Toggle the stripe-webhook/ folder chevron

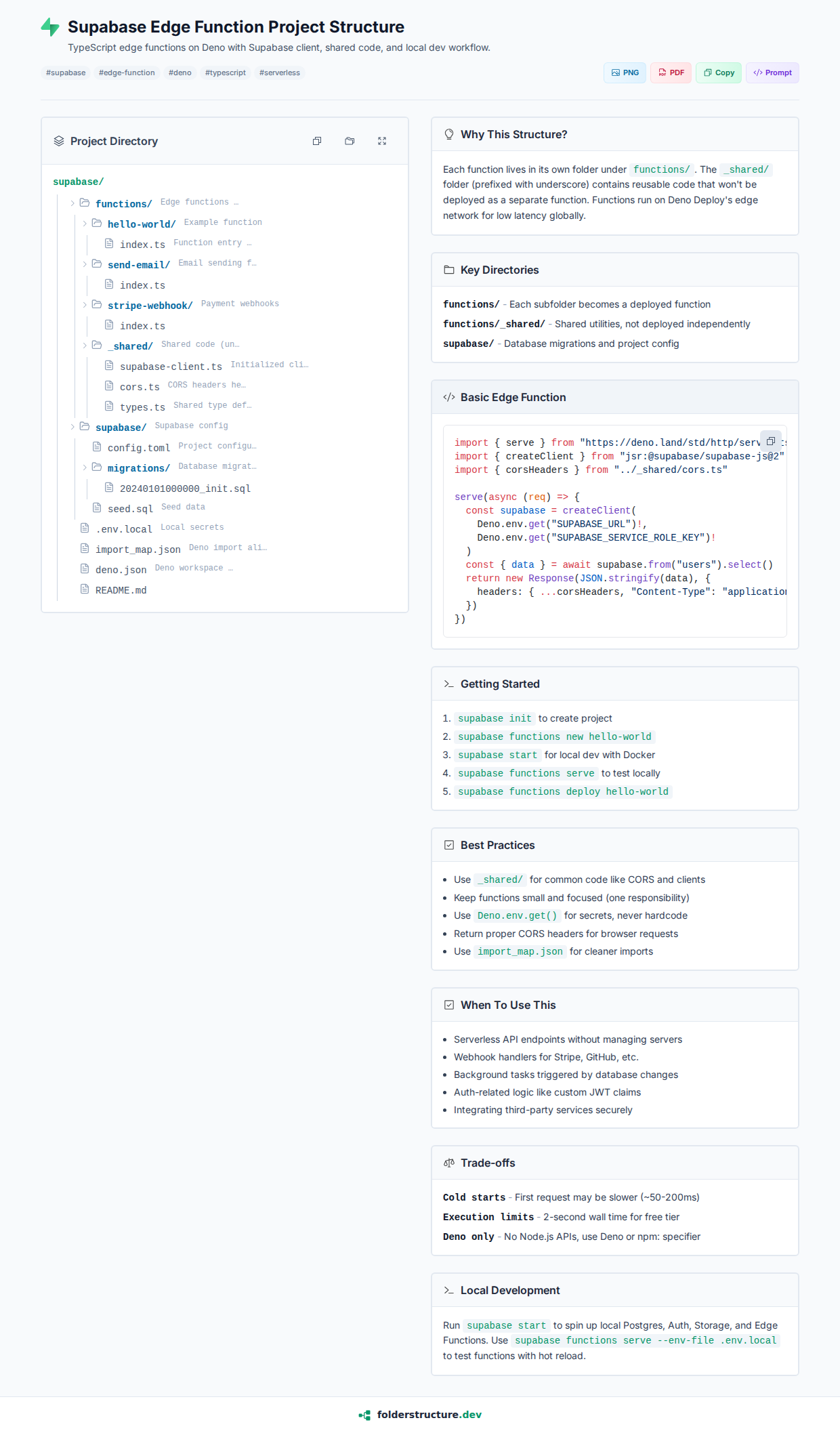pos(85,305)
